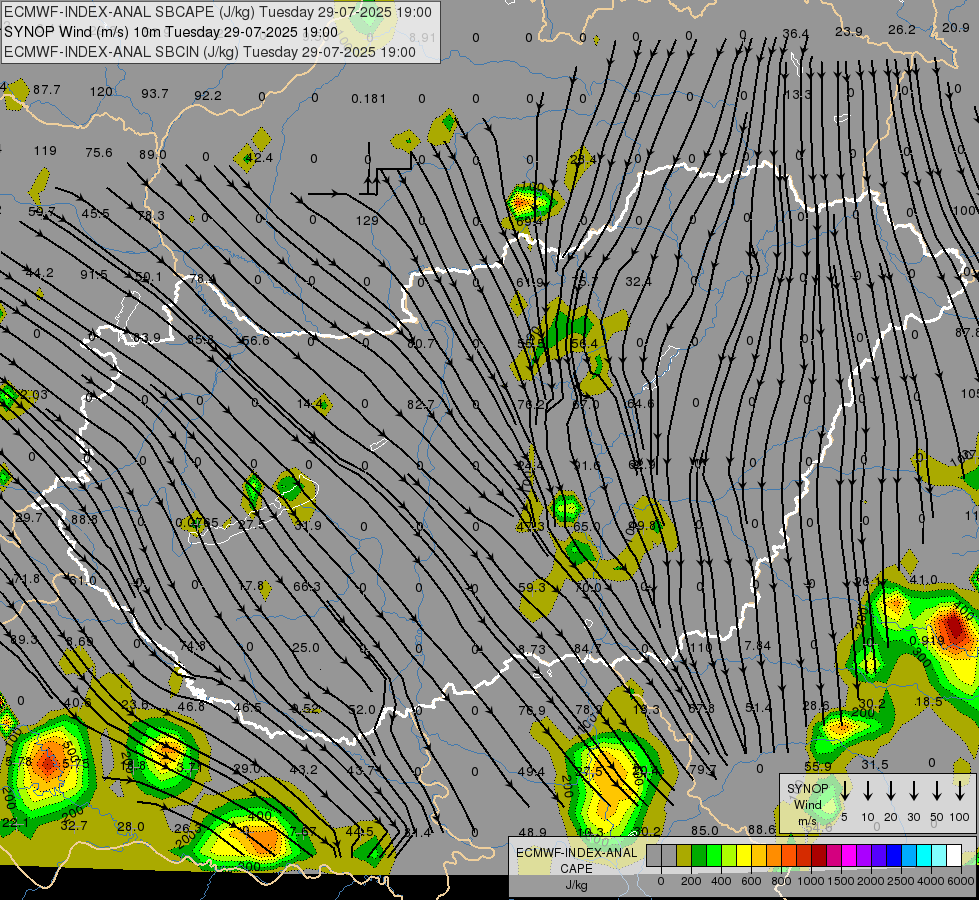Click the 120 map value
979x900 pixels.
(x=101, y=92)
